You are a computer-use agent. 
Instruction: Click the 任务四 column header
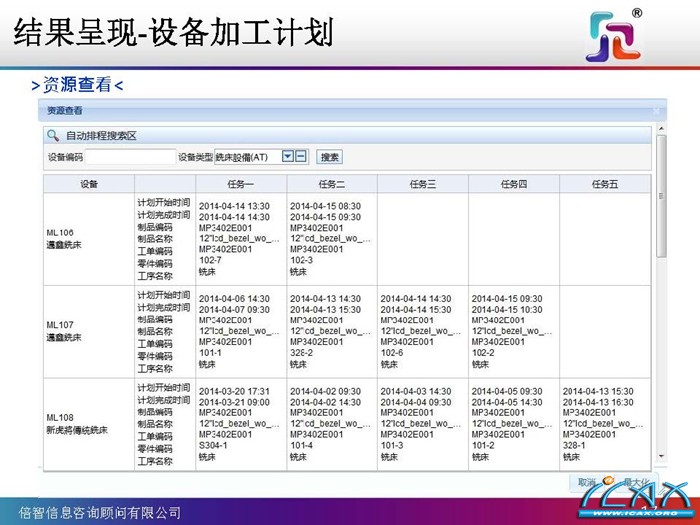pyautogui.click(x=514, y=184)
